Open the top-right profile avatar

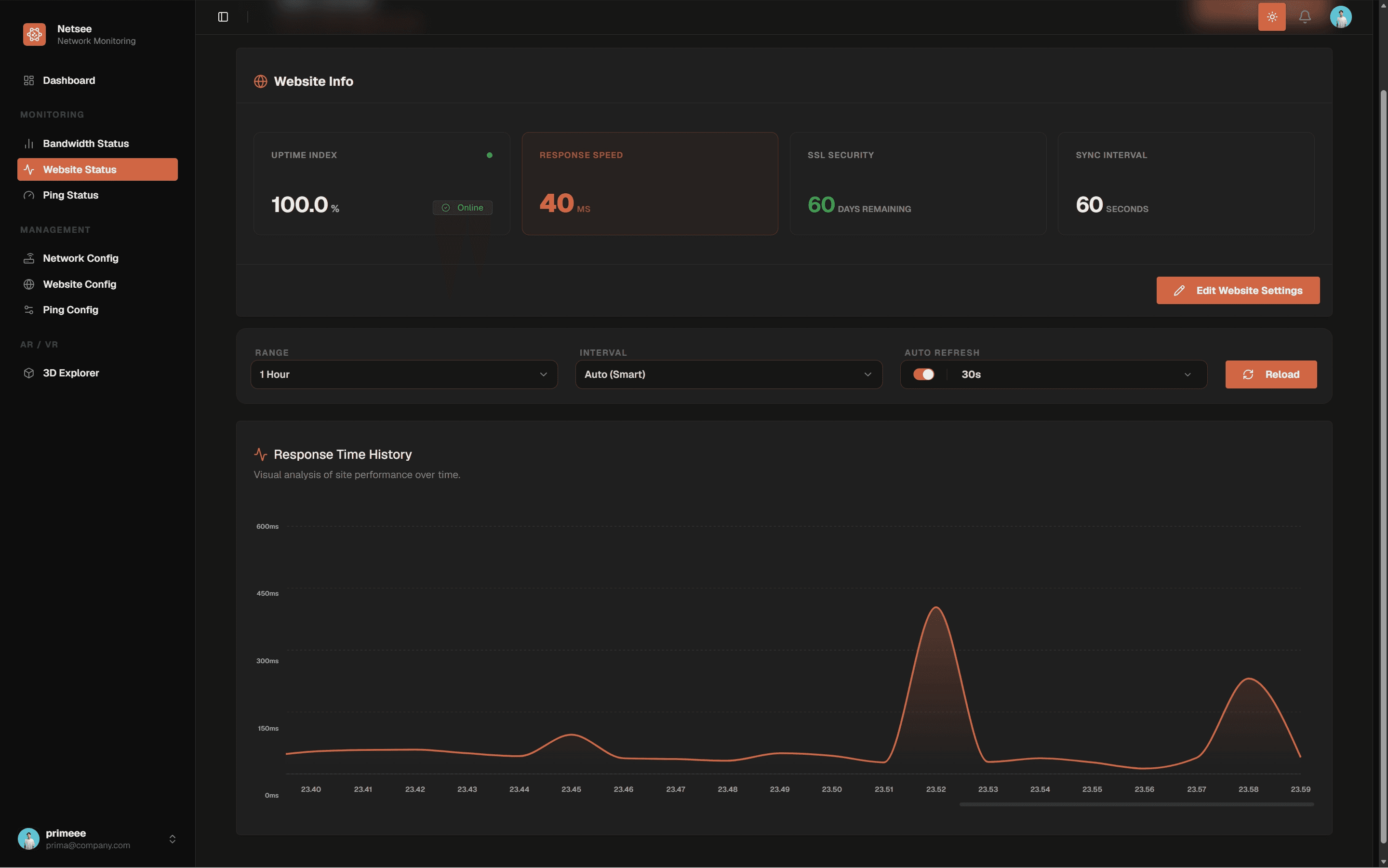tap(1340, 17)
